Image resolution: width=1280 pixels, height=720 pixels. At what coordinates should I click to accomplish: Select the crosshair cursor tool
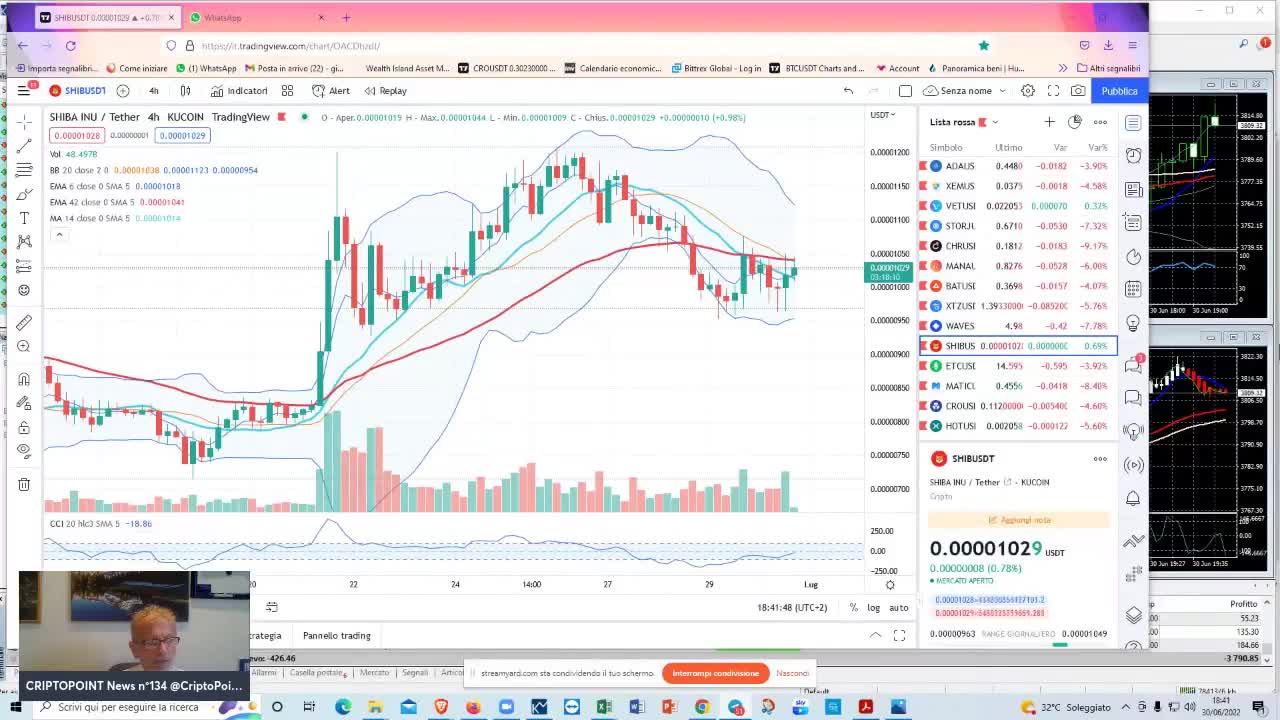point(24,122)
